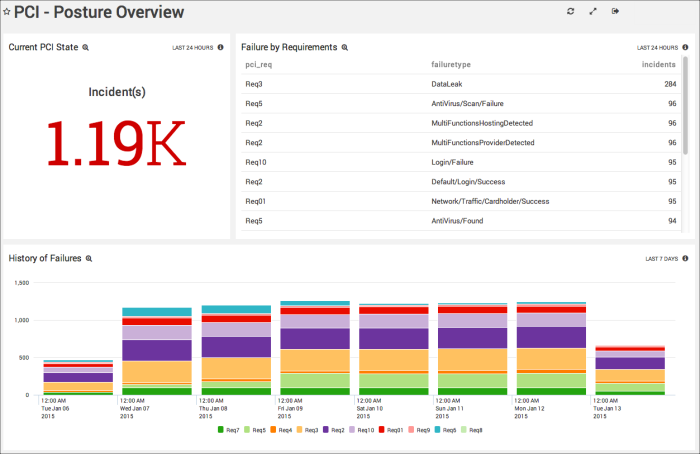Viewport: 700px width, 454px height.
Task: Show info for History of Failures time range
Action: tap(685, 258)
